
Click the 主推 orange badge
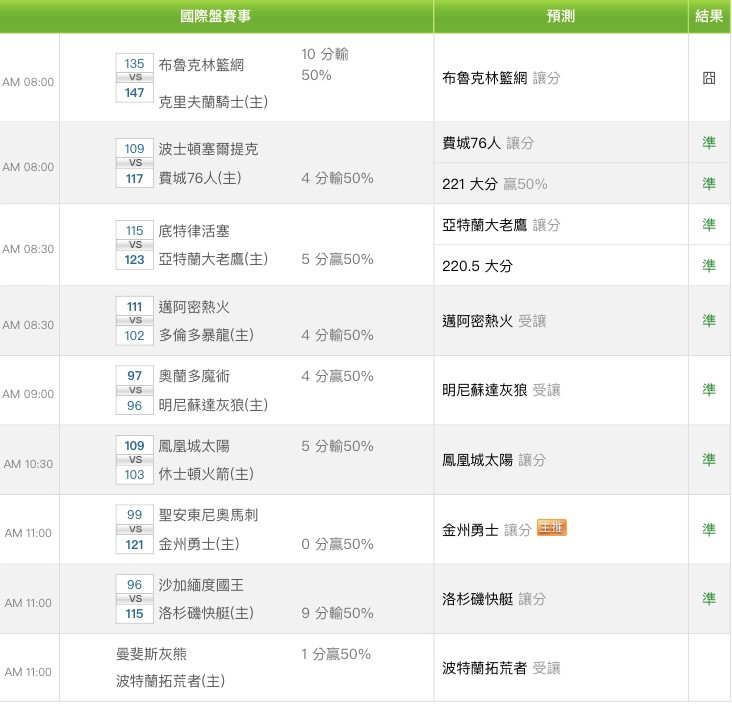(552, 528)
